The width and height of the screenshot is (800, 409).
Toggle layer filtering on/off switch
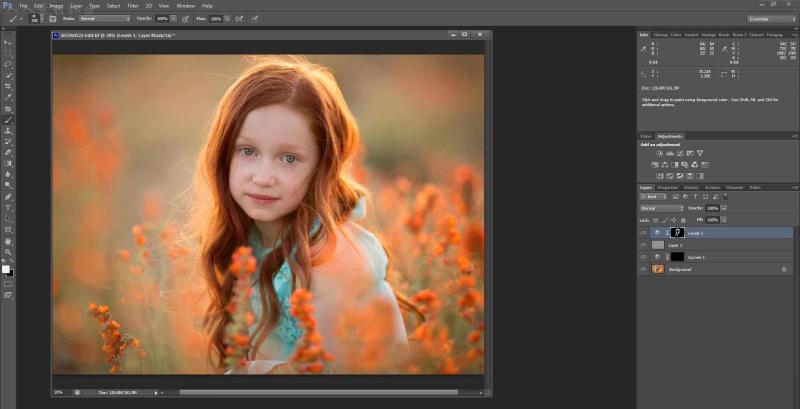pos(726,195)
